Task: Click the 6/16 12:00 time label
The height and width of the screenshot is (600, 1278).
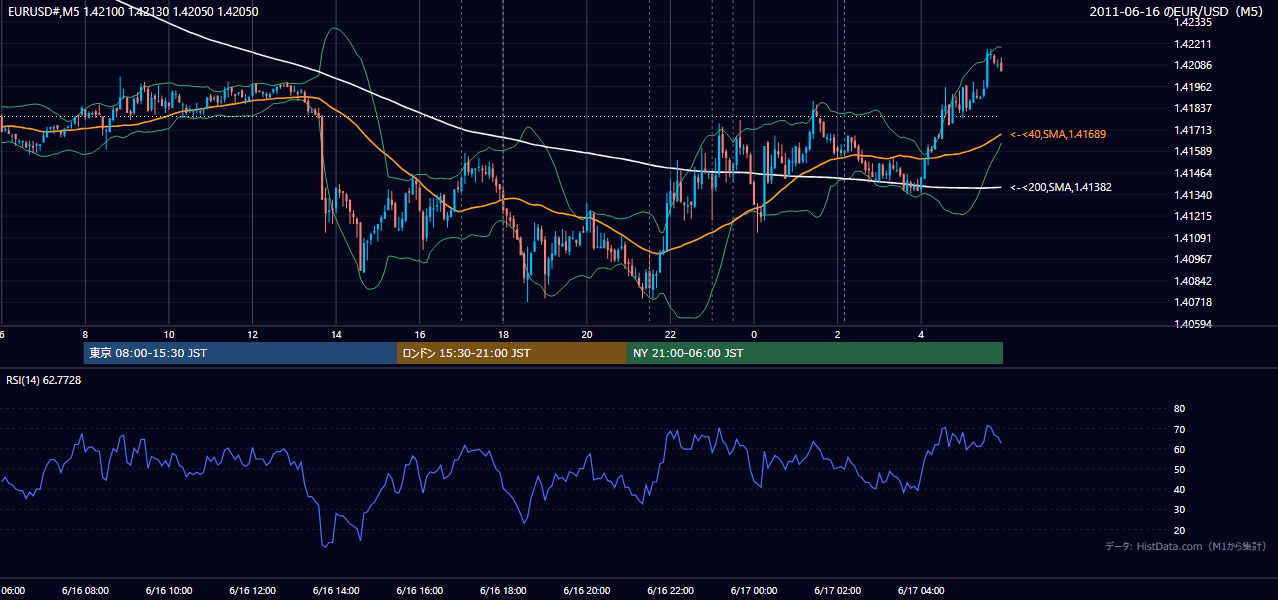Action: [252, 590]
